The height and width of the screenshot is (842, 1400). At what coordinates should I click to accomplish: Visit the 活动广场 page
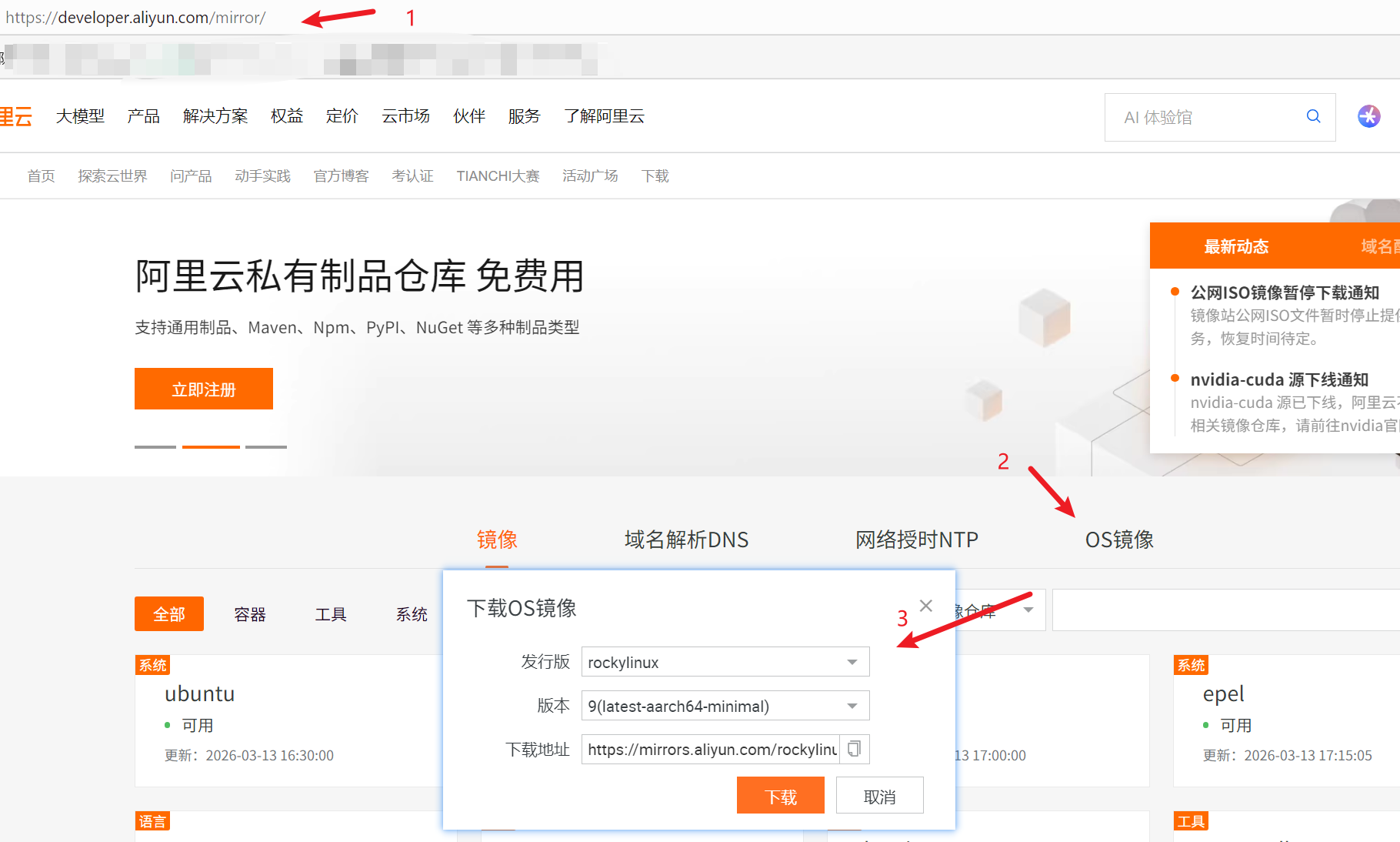[590, 176]
